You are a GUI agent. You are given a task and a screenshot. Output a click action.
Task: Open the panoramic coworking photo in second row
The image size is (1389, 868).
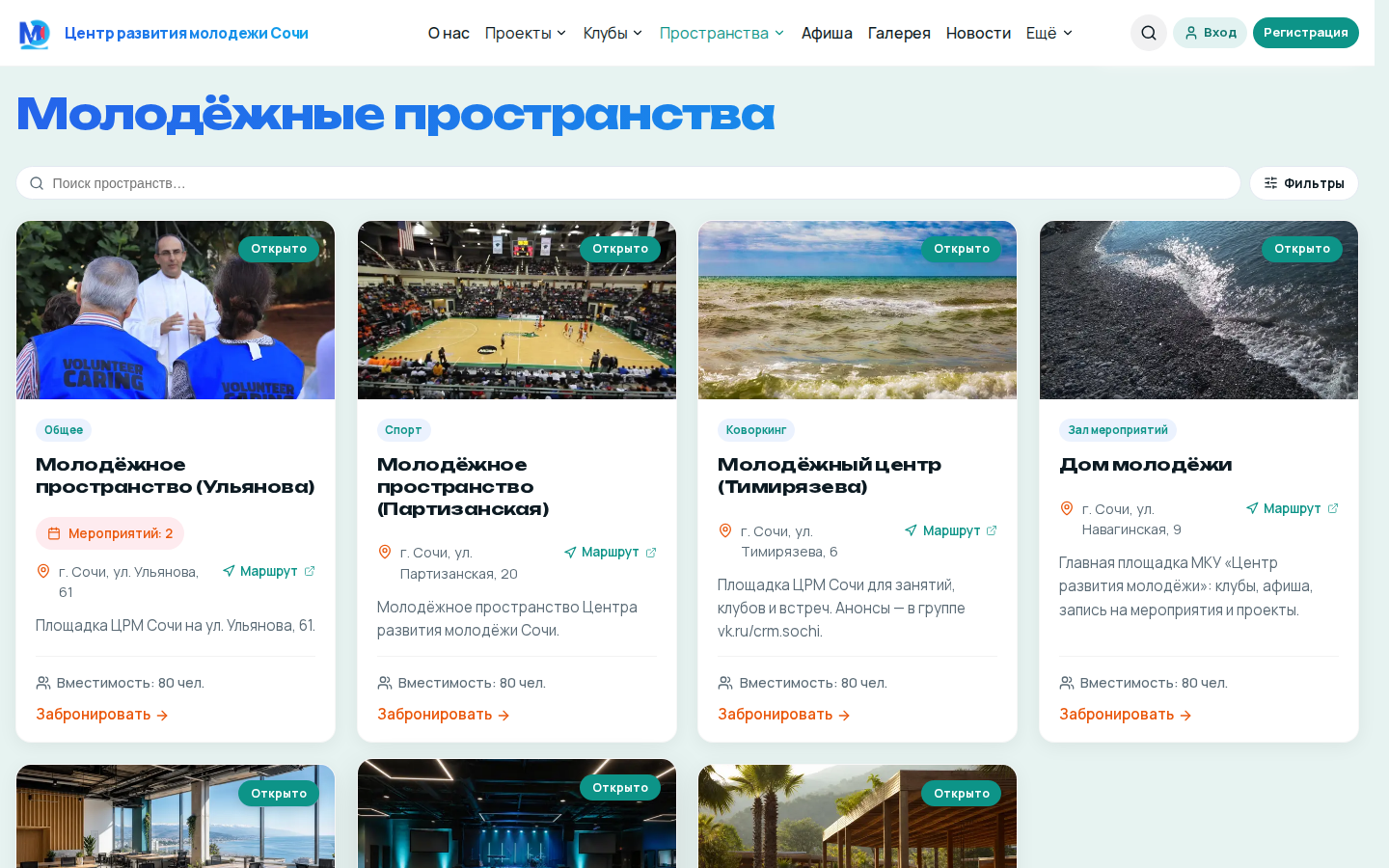tap(176, 817)
